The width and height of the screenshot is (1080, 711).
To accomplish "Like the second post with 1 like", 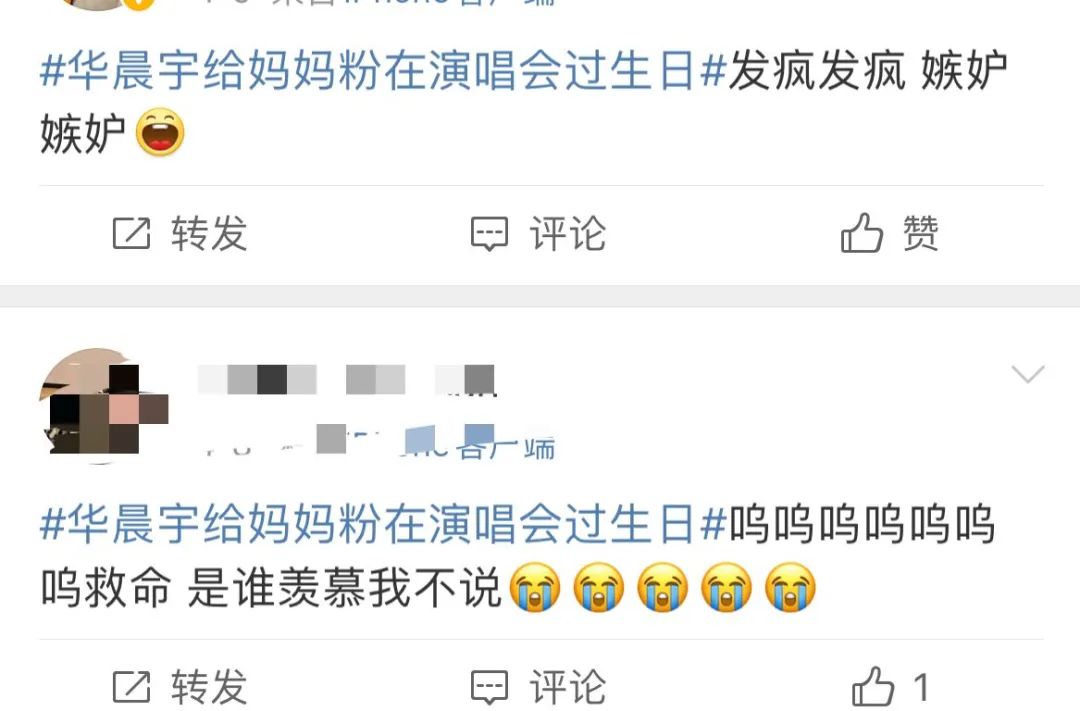I will tap(873, 686).
